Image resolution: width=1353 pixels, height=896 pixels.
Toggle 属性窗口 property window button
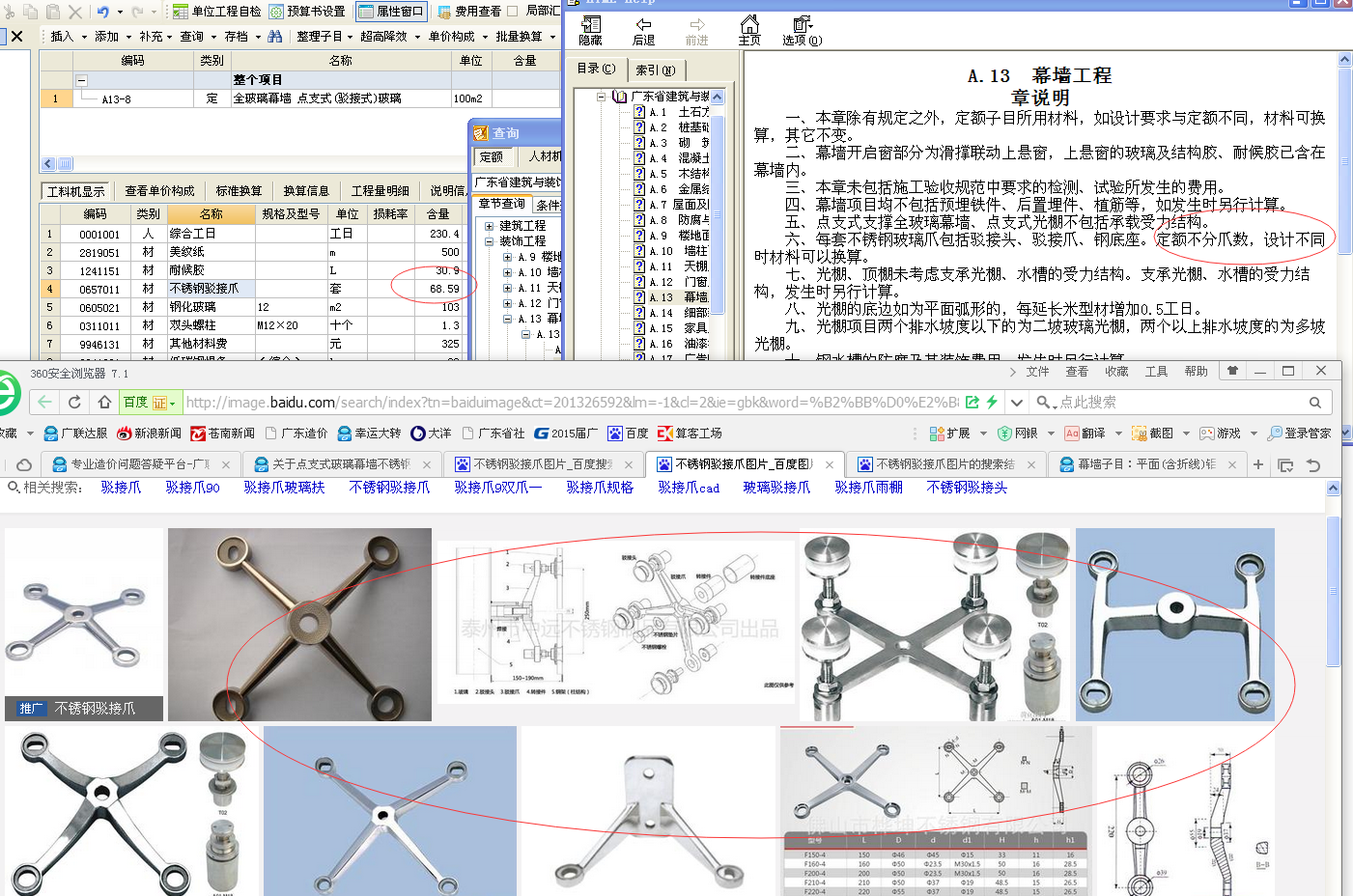(x=392, y=12)
